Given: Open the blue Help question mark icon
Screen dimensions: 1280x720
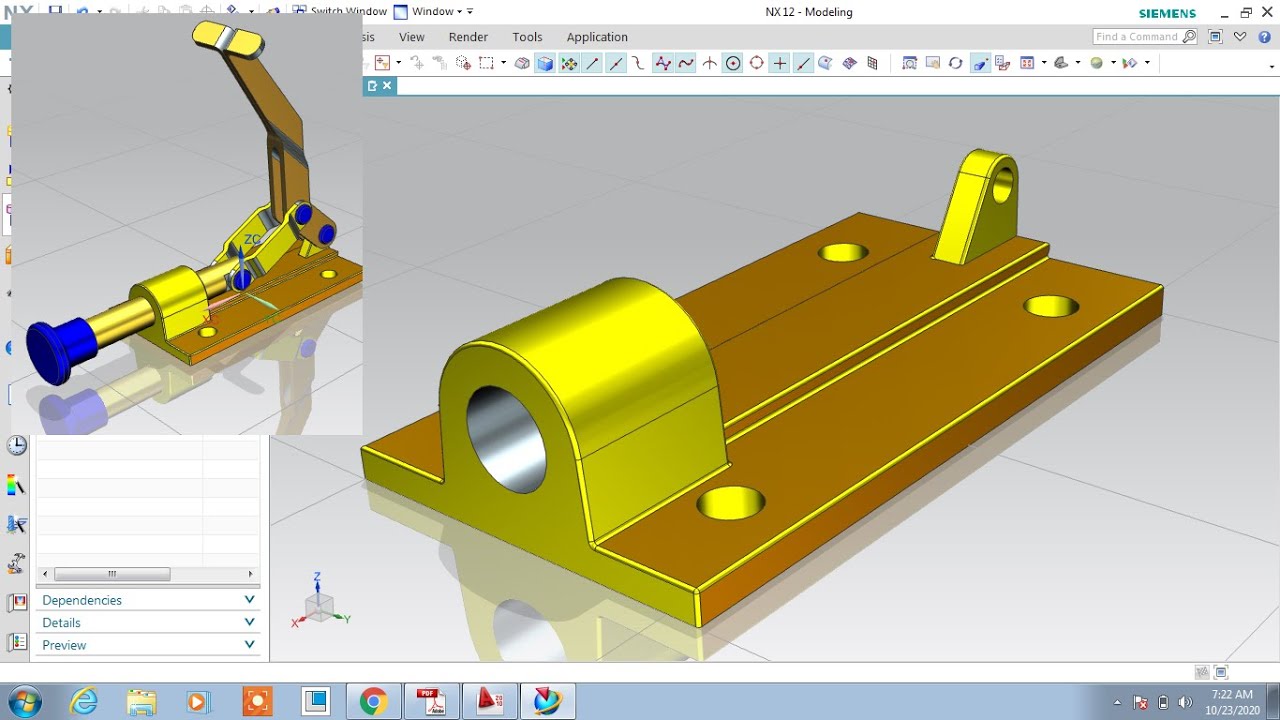Looking at the screenshot, I should (x=1264, y=37).
